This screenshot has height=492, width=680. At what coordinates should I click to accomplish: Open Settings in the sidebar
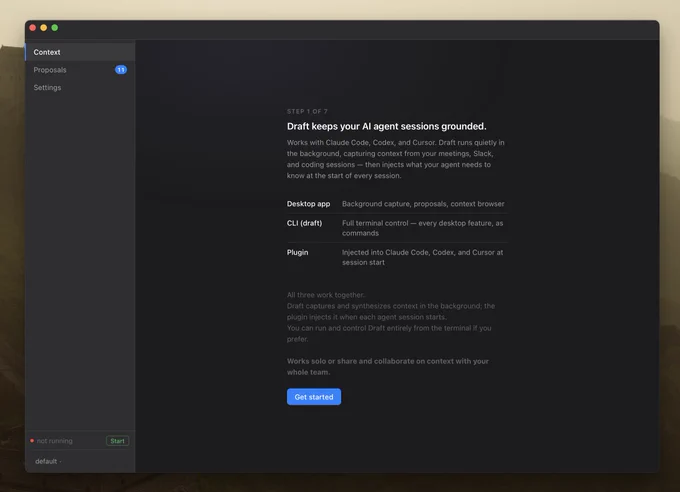click(x=80, y=88)
